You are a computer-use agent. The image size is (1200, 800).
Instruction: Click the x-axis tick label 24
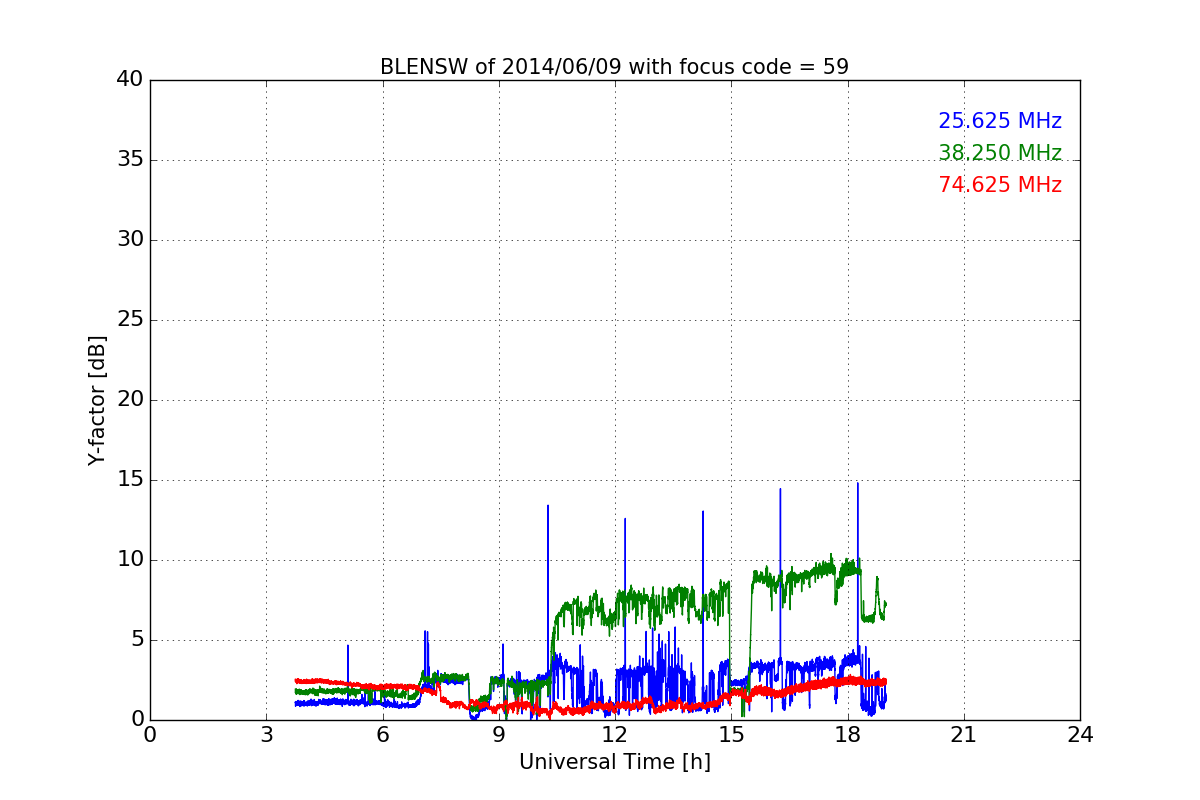tap(1080, 735)
